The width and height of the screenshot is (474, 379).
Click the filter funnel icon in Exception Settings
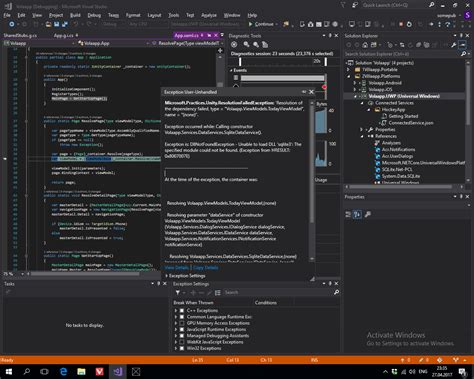pyautogui.click(x=178, y=292)
